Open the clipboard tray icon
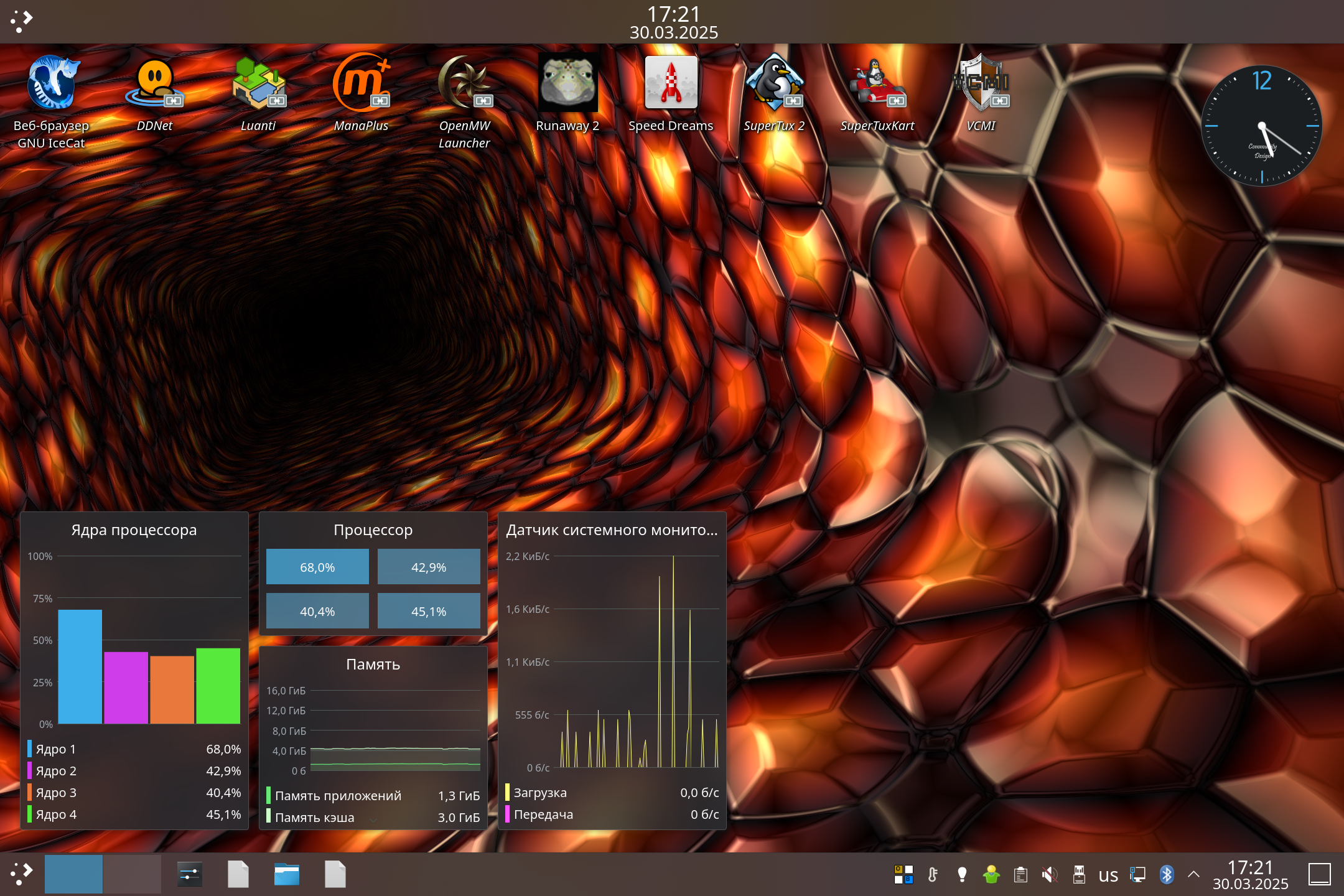Screen dimensions: 1344x896 (x=1020, y=874)
